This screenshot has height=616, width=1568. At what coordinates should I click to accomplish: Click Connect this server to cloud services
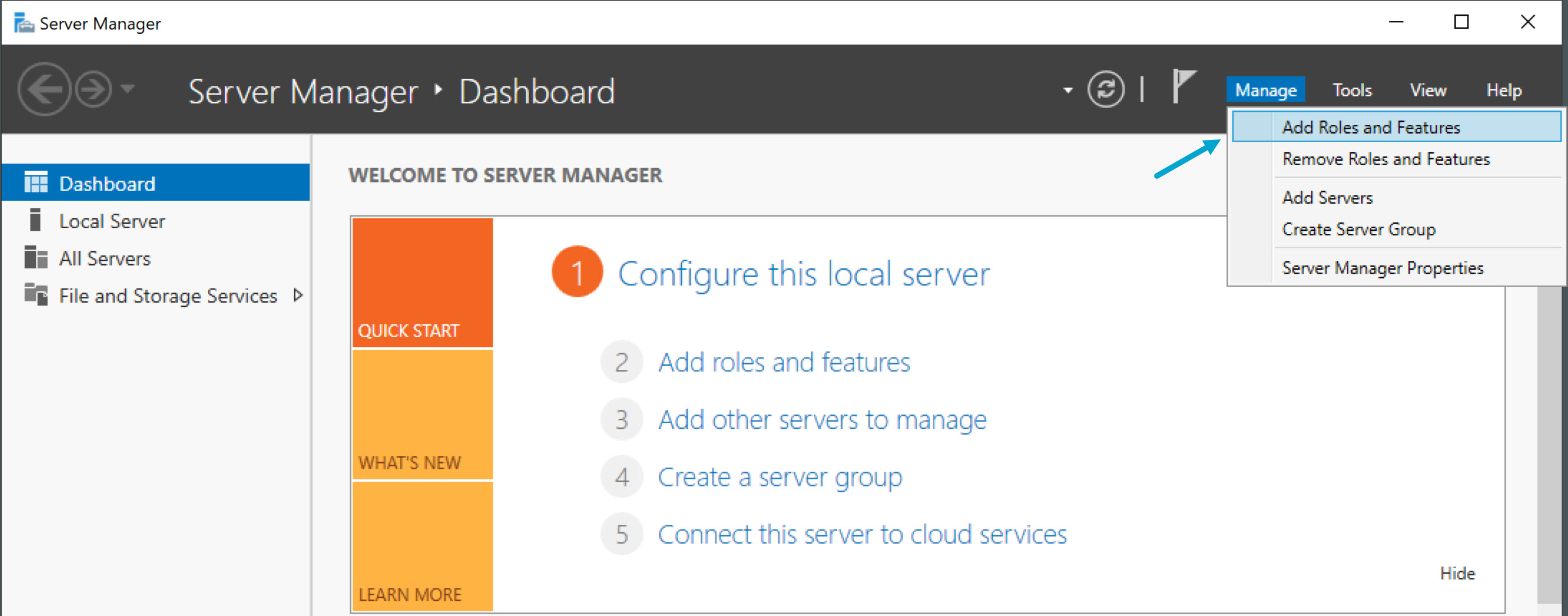862,535
